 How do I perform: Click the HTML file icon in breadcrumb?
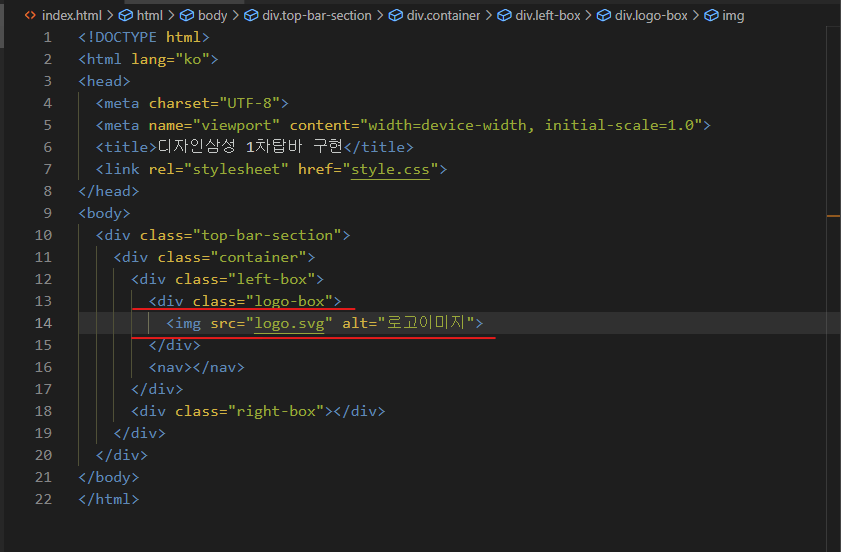click(30, 16)
